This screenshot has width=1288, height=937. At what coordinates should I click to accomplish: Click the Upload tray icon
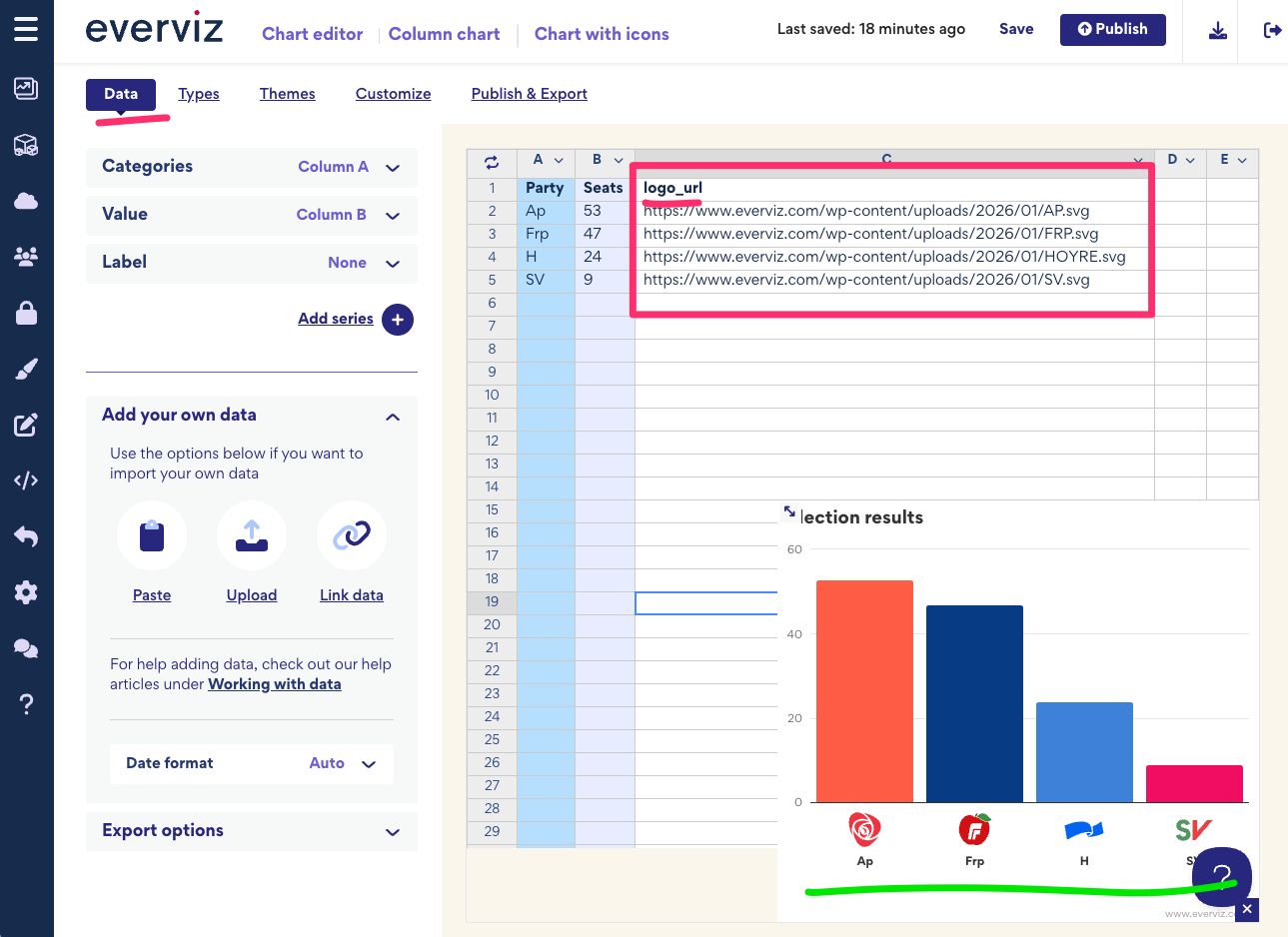[252, 536]
